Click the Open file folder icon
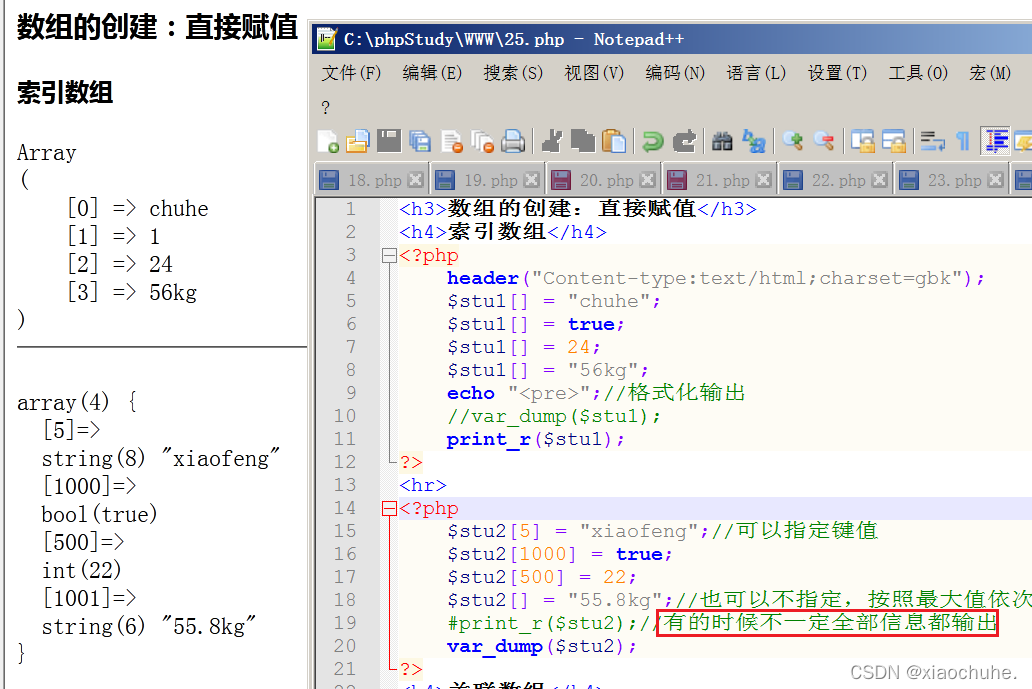Viewport: 1032px width, 689px height. point(357,141)
